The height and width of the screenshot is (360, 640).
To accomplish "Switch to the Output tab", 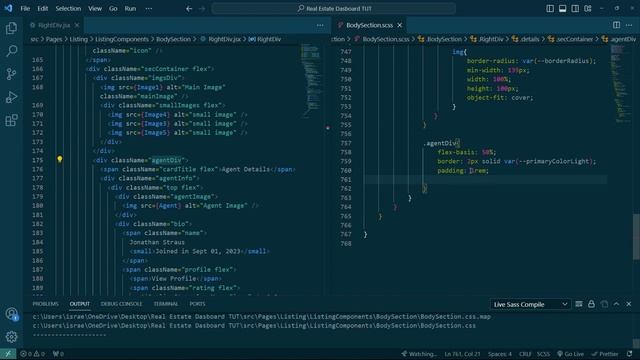I will (80, 304).
